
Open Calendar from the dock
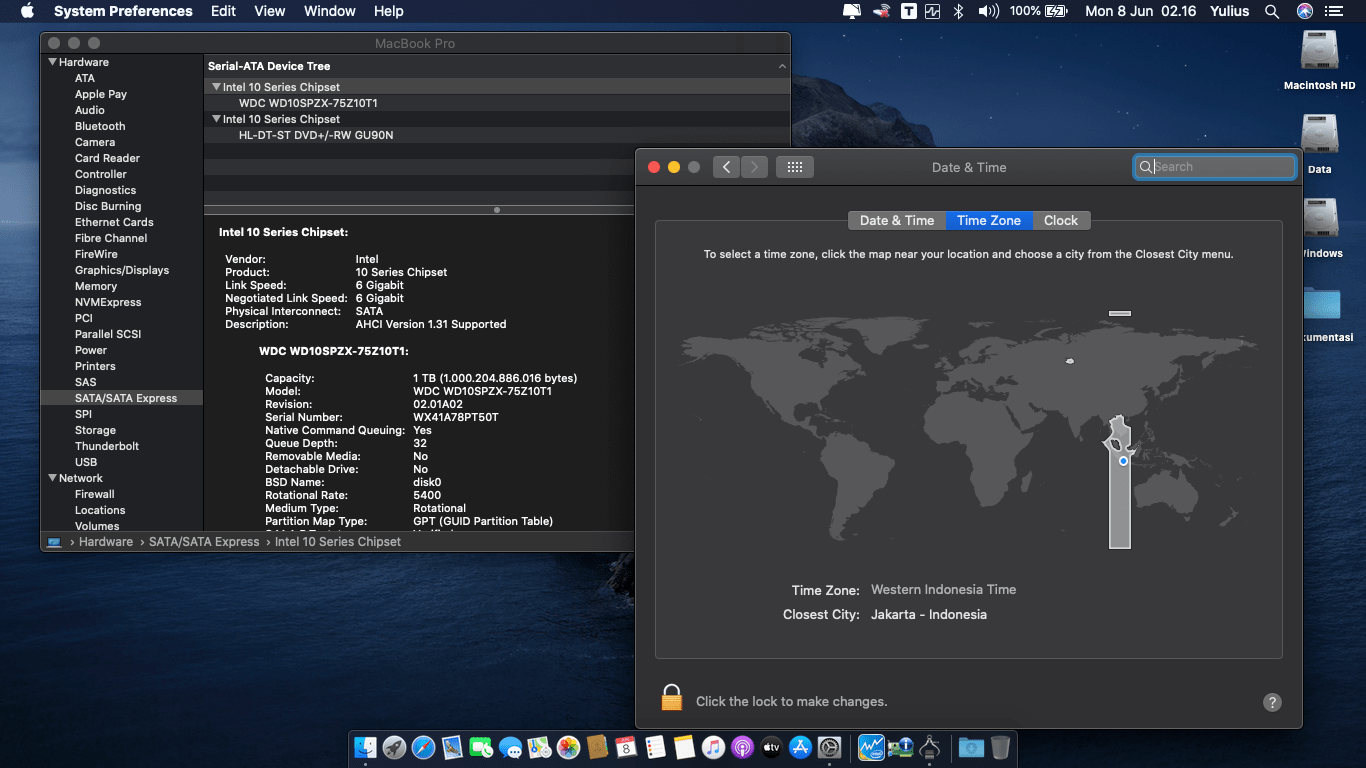click(626, 747)
